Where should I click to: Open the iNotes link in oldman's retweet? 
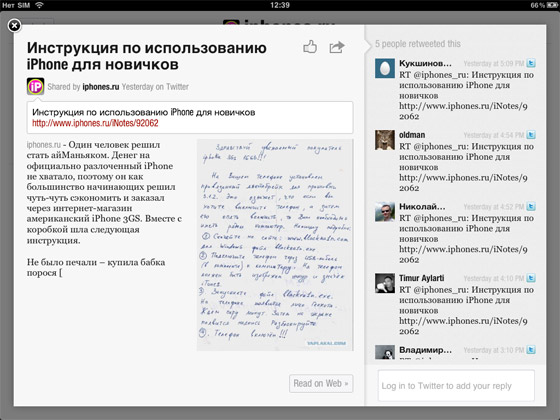point(463,183)
